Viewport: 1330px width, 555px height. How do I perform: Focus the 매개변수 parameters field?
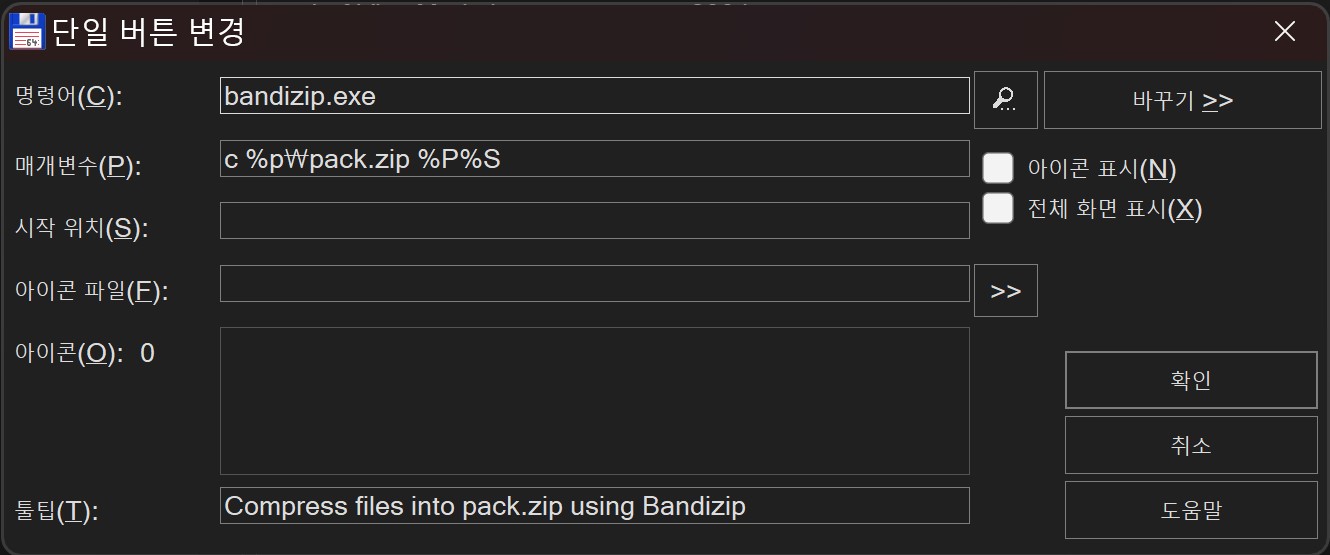594,159
